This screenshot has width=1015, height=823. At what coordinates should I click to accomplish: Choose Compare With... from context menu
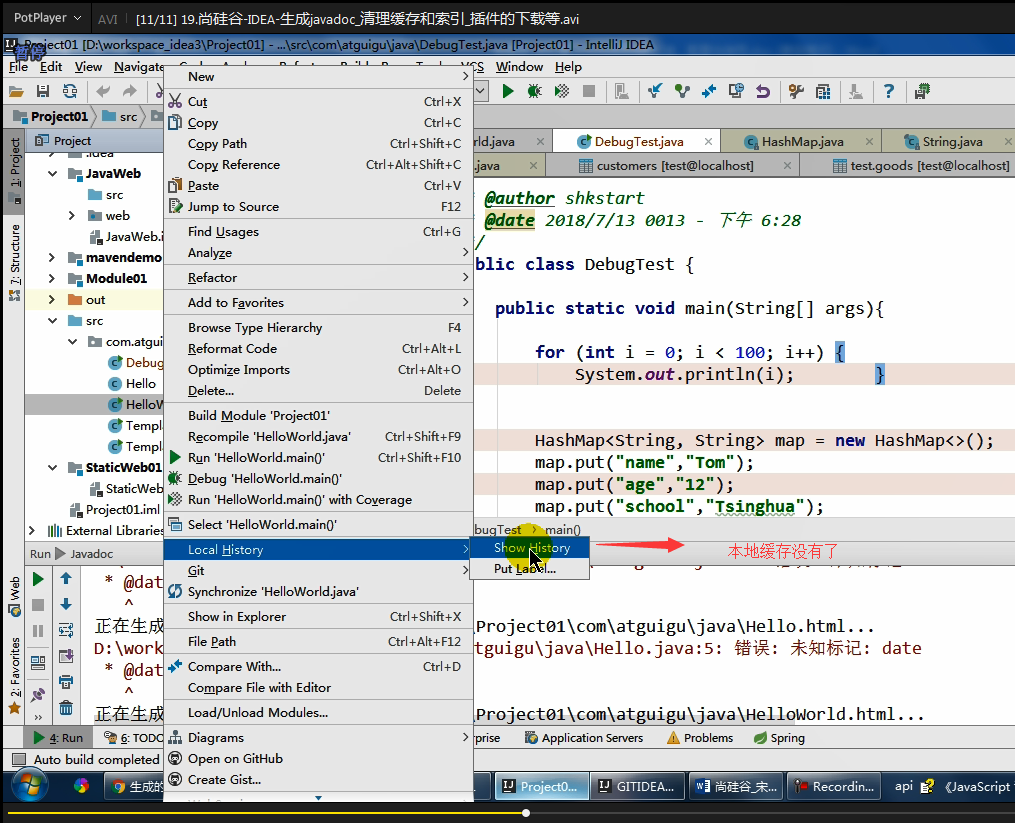318,666
